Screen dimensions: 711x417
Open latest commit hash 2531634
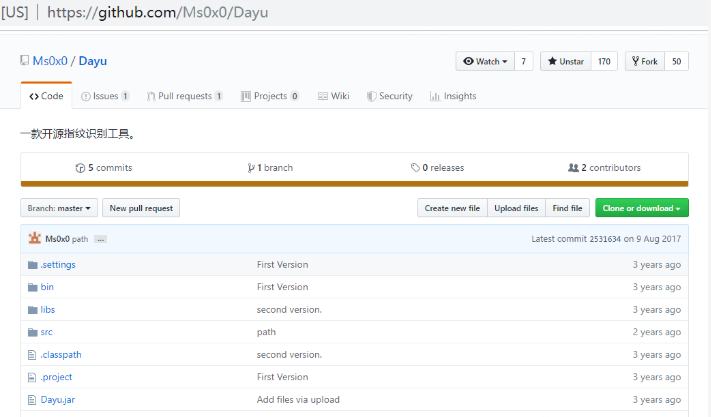(x=605, y=239)
